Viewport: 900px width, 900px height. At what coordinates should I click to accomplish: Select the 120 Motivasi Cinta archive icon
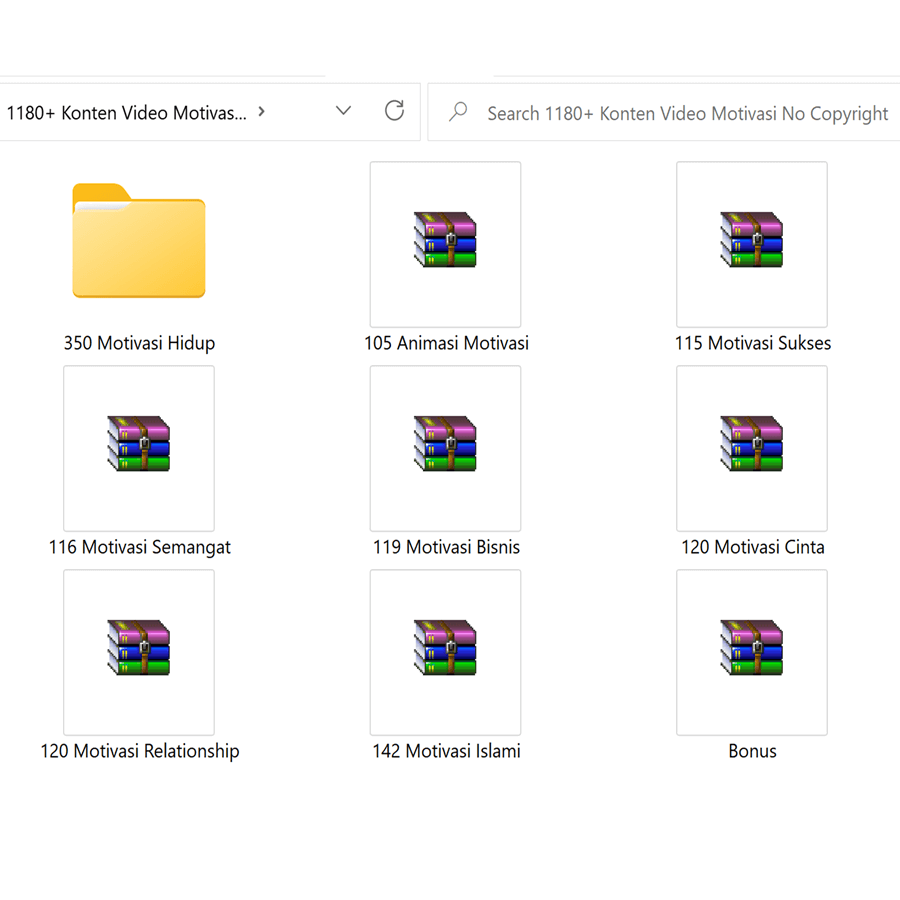click(x=752, y=448)
